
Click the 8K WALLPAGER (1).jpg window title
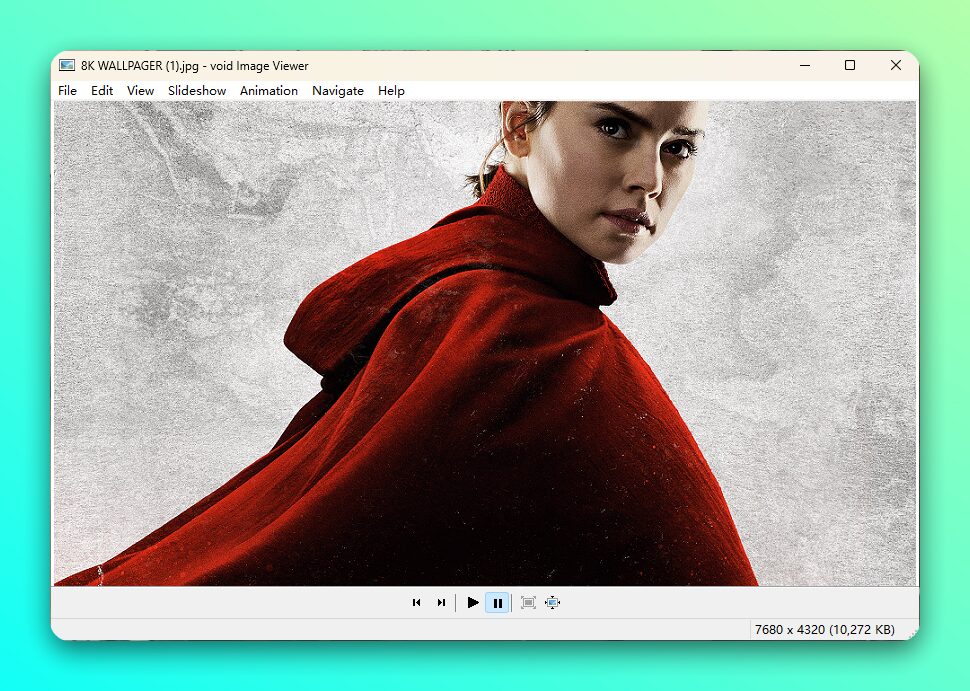(x=194, y=66)
